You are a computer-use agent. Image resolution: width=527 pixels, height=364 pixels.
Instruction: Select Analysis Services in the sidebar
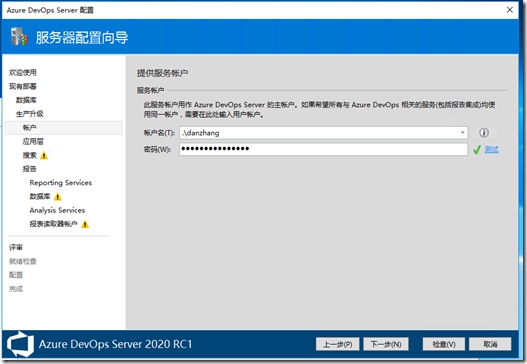57,210
